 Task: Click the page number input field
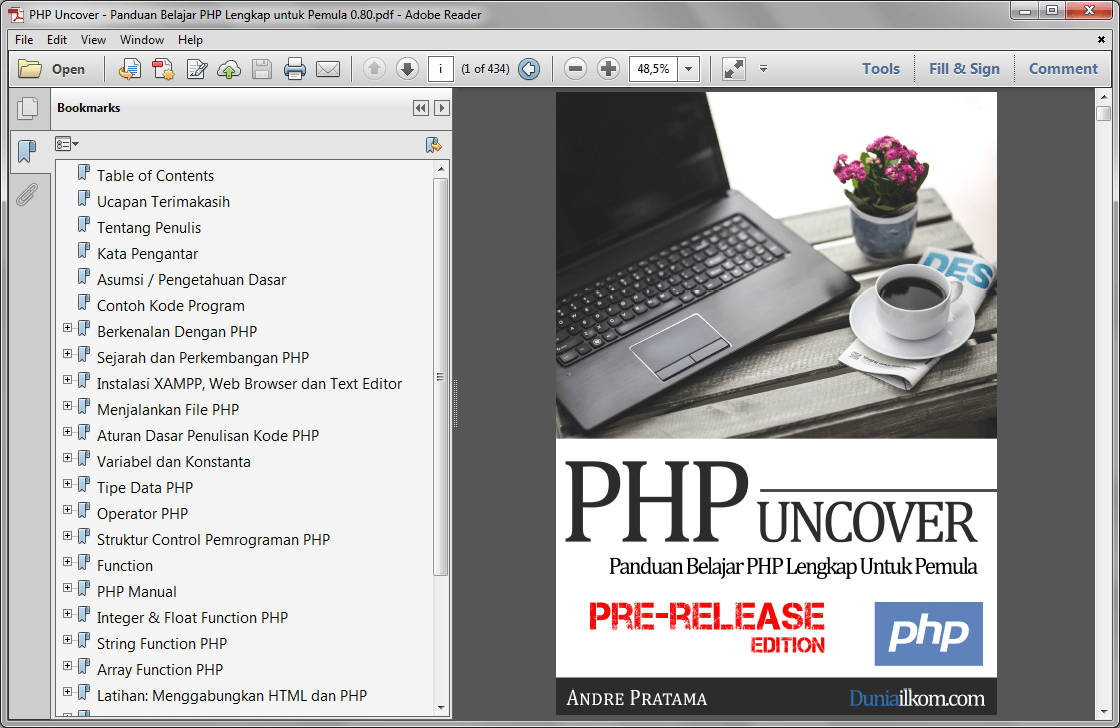(x=441, y=69)
